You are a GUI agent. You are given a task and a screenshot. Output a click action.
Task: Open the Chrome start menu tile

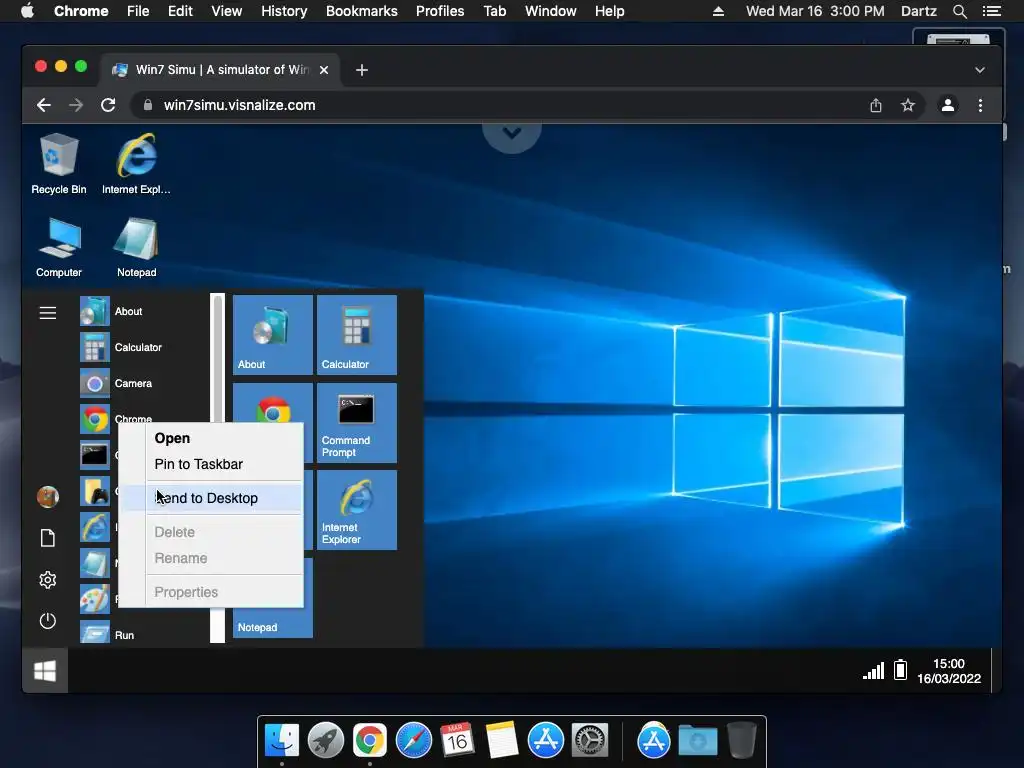tap(273, 403)
